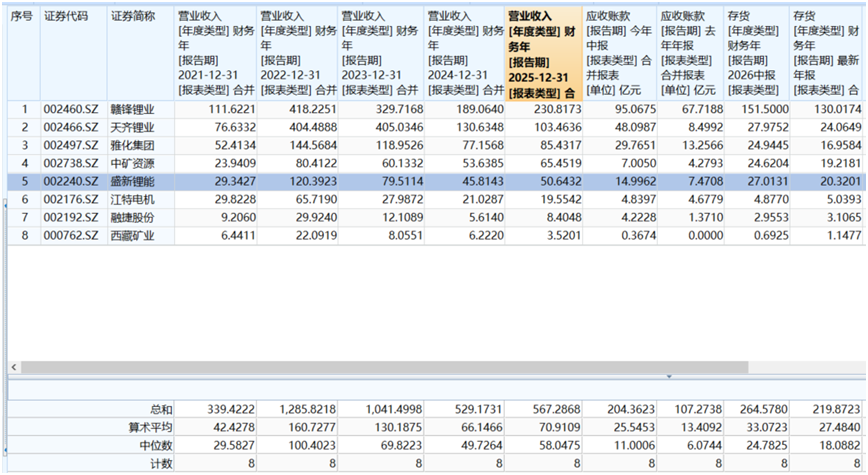Select median value 100.4023
868x475 pixels.
click(297, 446)
